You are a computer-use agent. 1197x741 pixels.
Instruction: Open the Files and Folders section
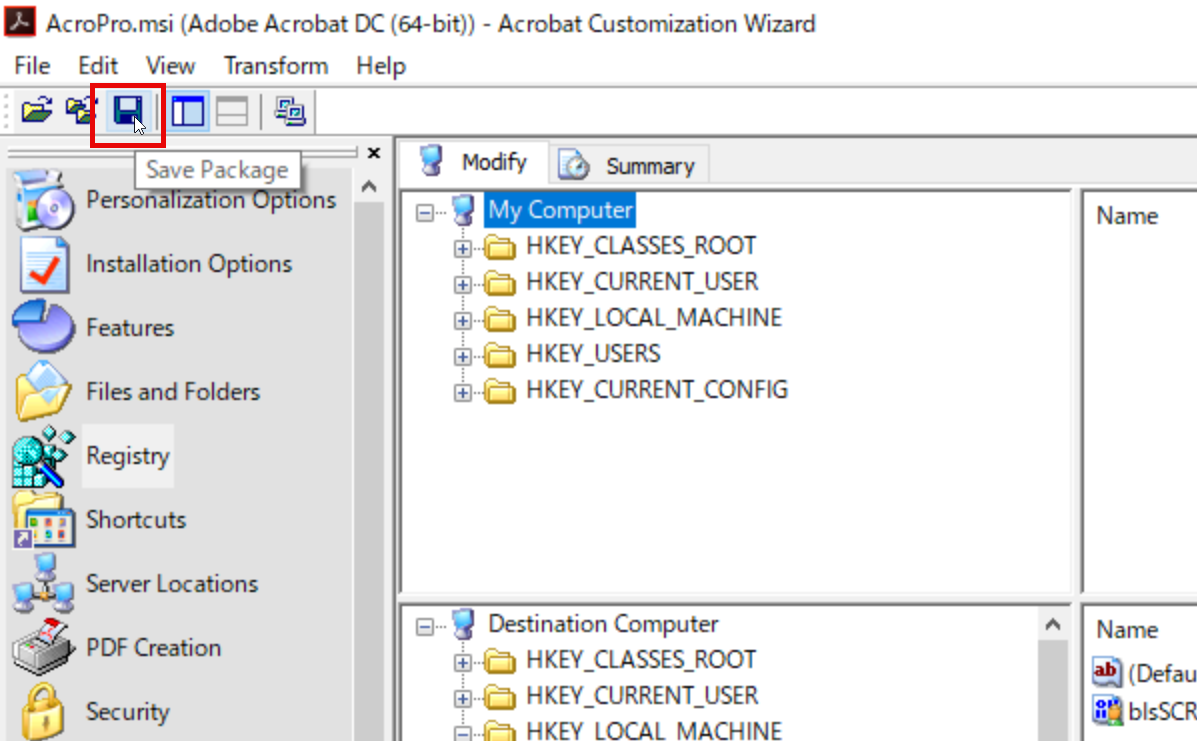coord(173,391)
